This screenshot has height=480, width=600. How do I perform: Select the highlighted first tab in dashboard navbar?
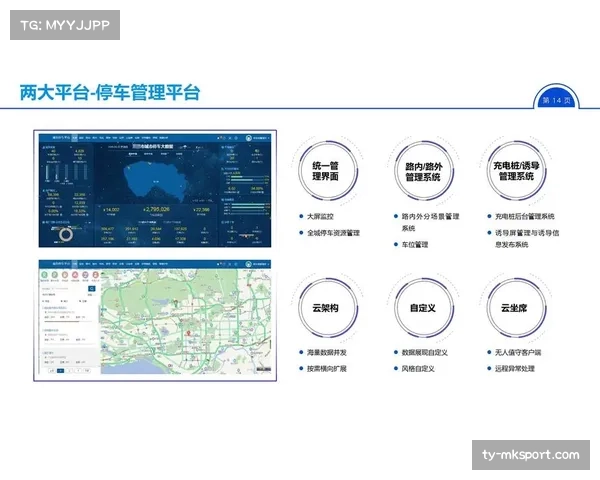click(75, 138)
